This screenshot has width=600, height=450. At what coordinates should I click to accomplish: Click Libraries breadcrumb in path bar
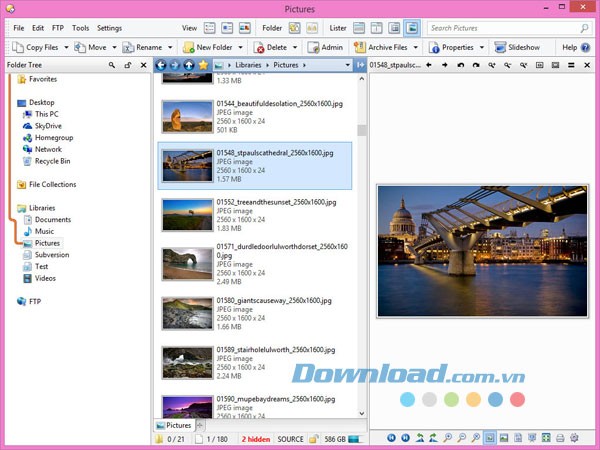click(248, 65)
